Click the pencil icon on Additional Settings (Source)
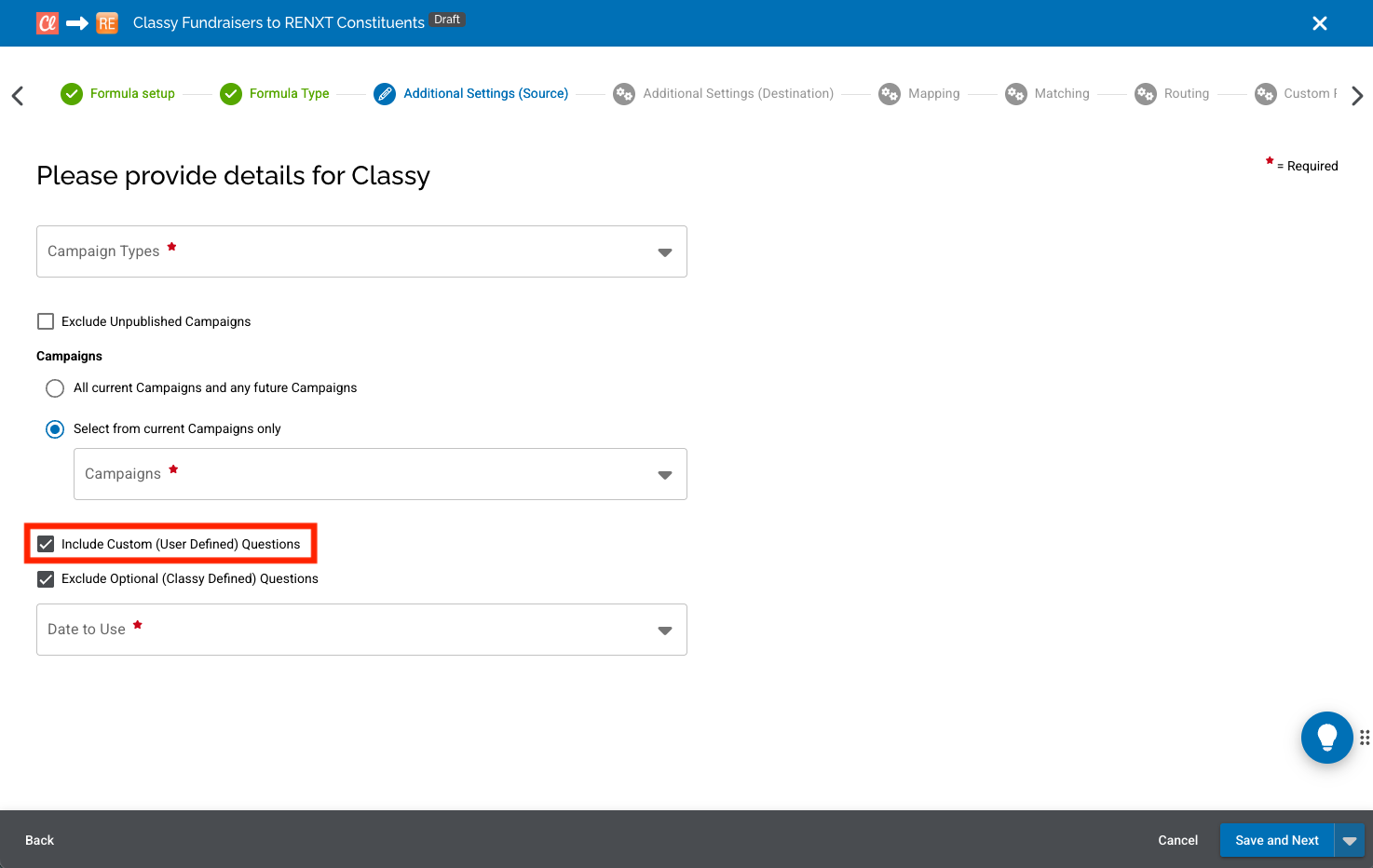1373x868 pixels. click(x=385, y=93)
